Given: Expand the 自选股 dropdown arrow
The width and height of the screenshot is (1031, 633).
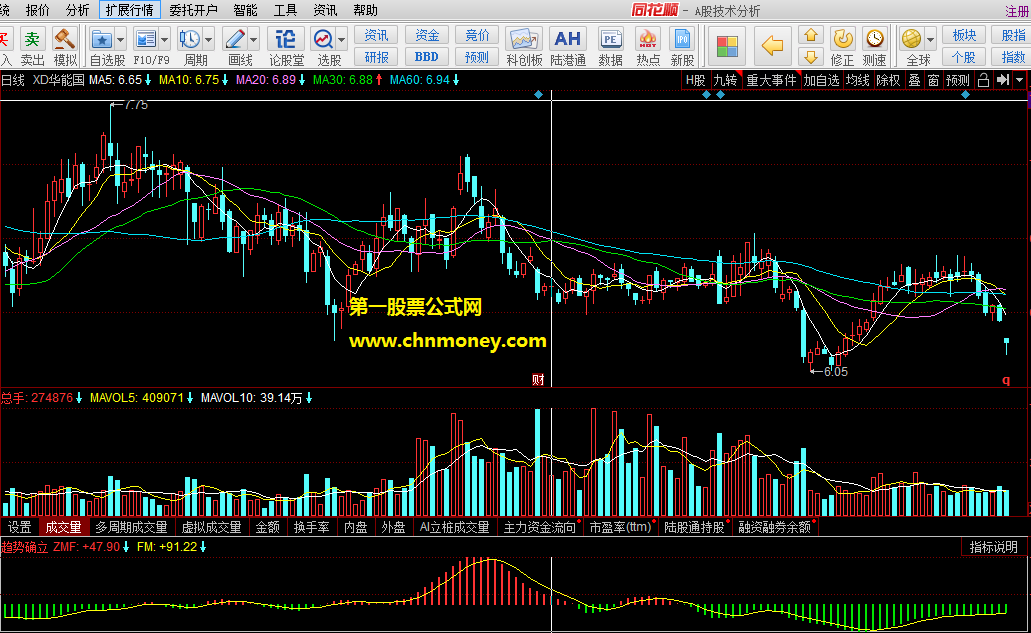Looking at the screenshot, I should (120, 40).
